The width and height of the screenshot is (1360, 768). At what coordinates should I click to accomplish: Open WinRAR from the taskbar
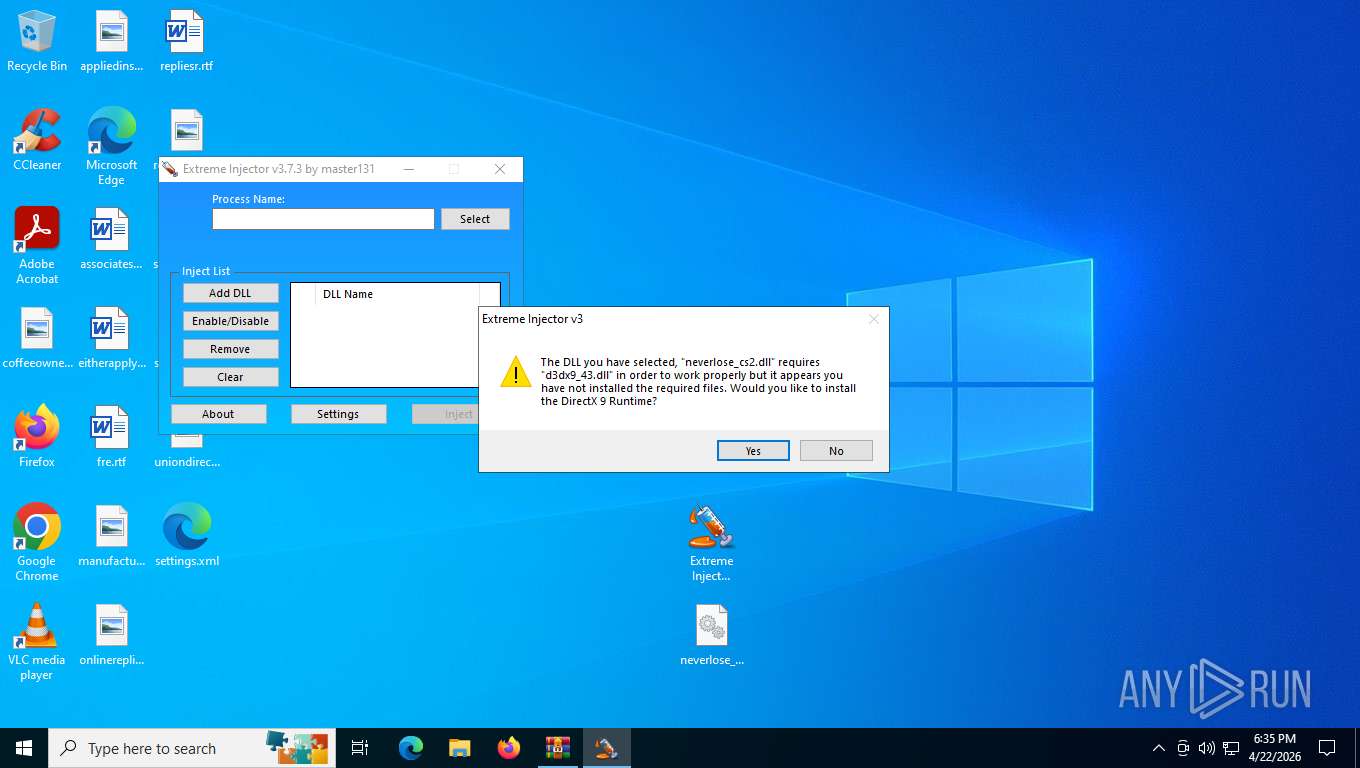point(557,748)
